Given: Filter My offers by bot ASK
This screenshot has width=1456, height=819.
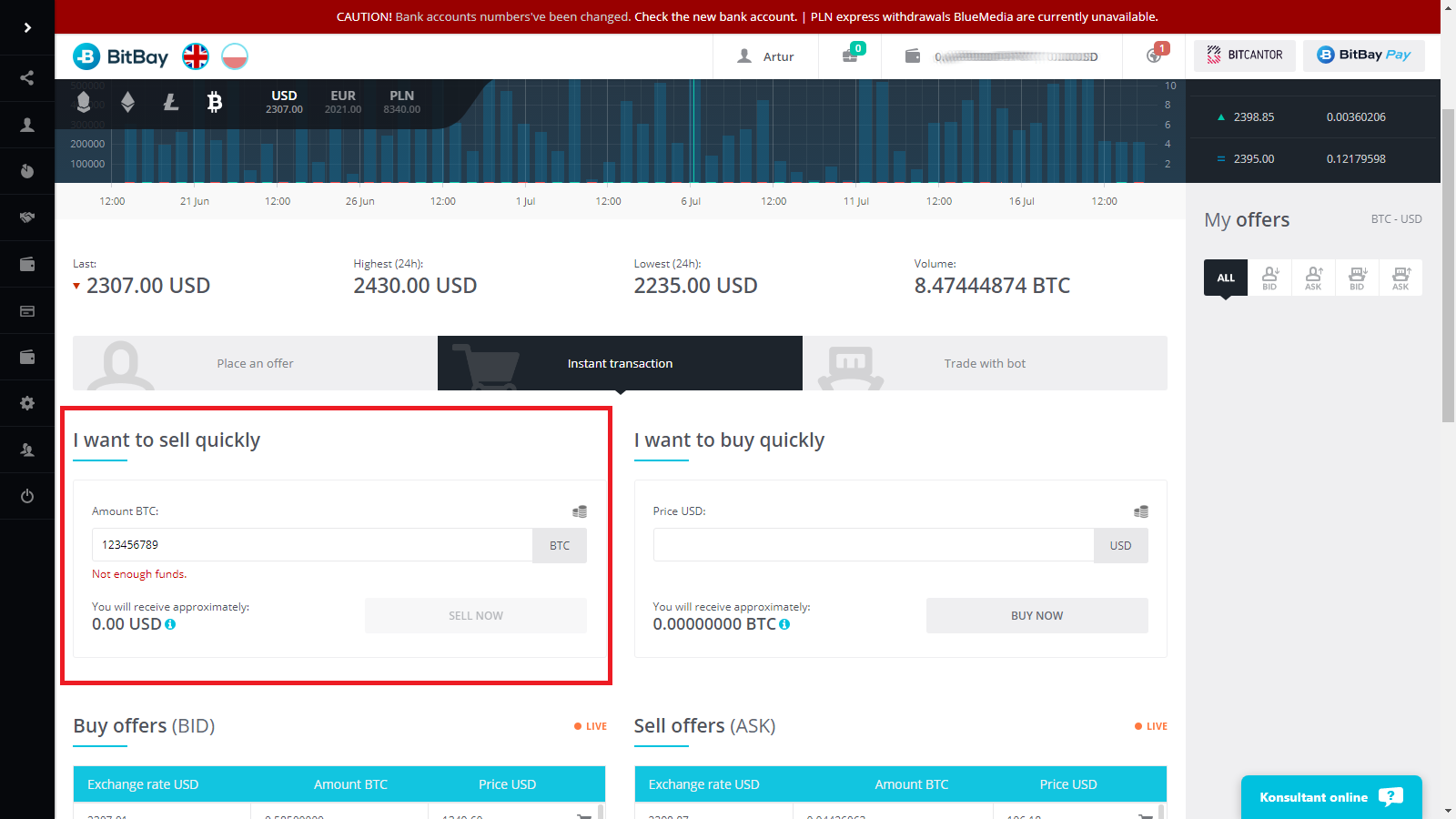Looking at the screenshot, I should [1400, 278].
